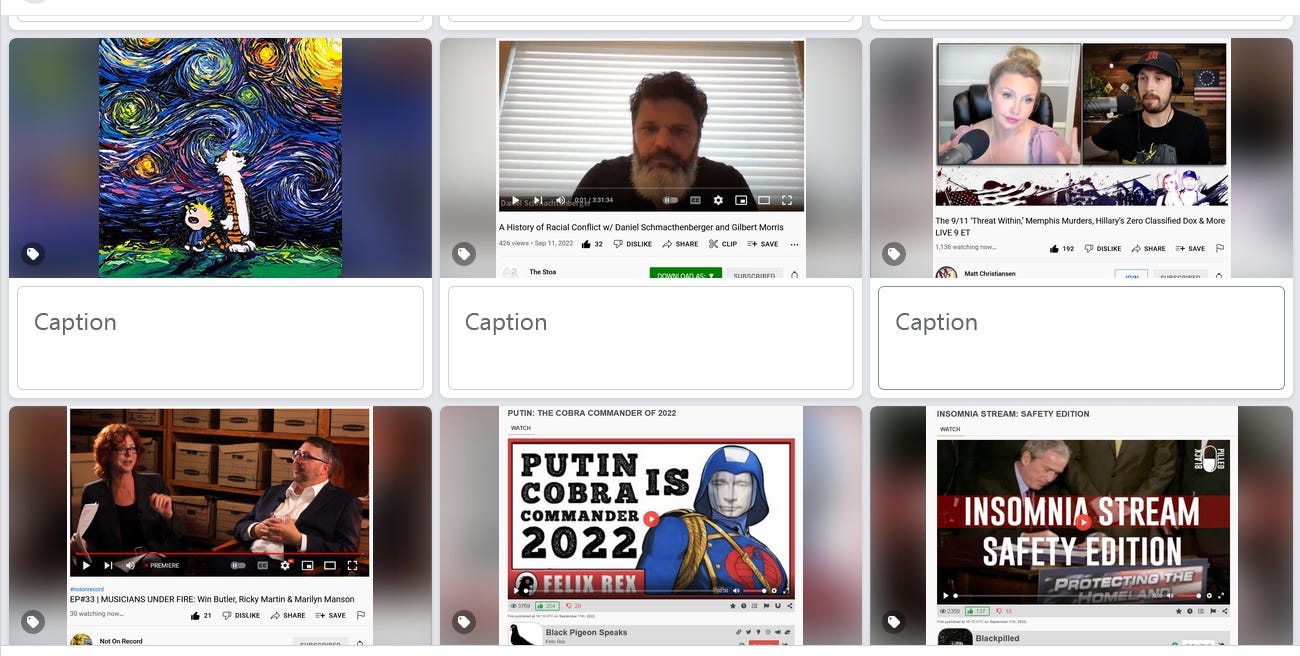Image resolution: width=1300 pixels, height=656 pixels.
Task: Click the tag icon on the Insomnia Stream image
Action: (x=894, y=622)
